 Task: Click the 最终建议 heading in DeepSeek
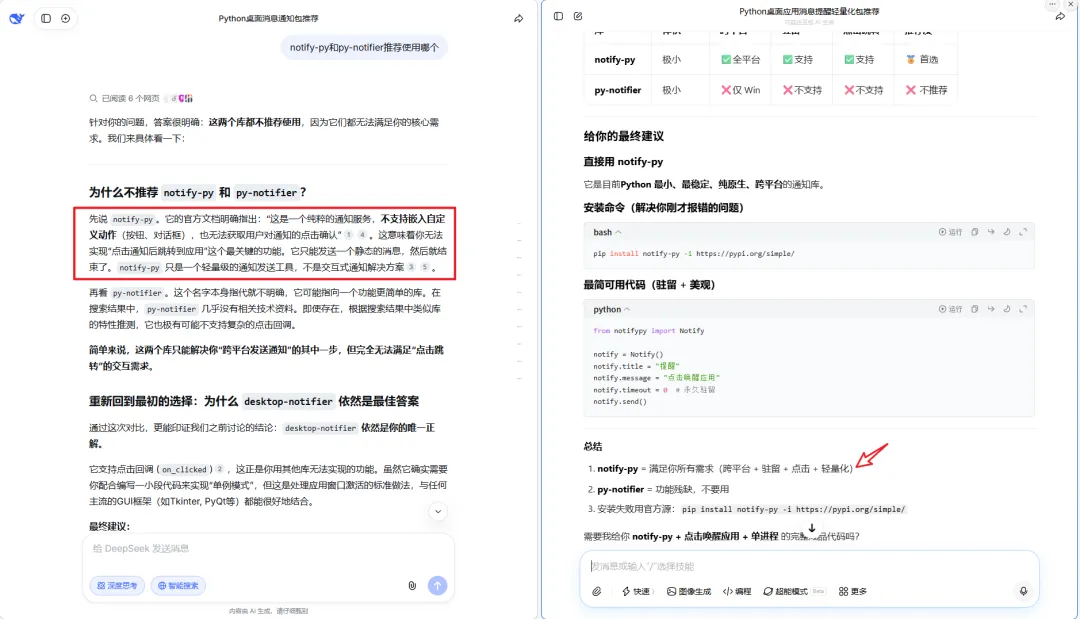(x=109, y=526)
